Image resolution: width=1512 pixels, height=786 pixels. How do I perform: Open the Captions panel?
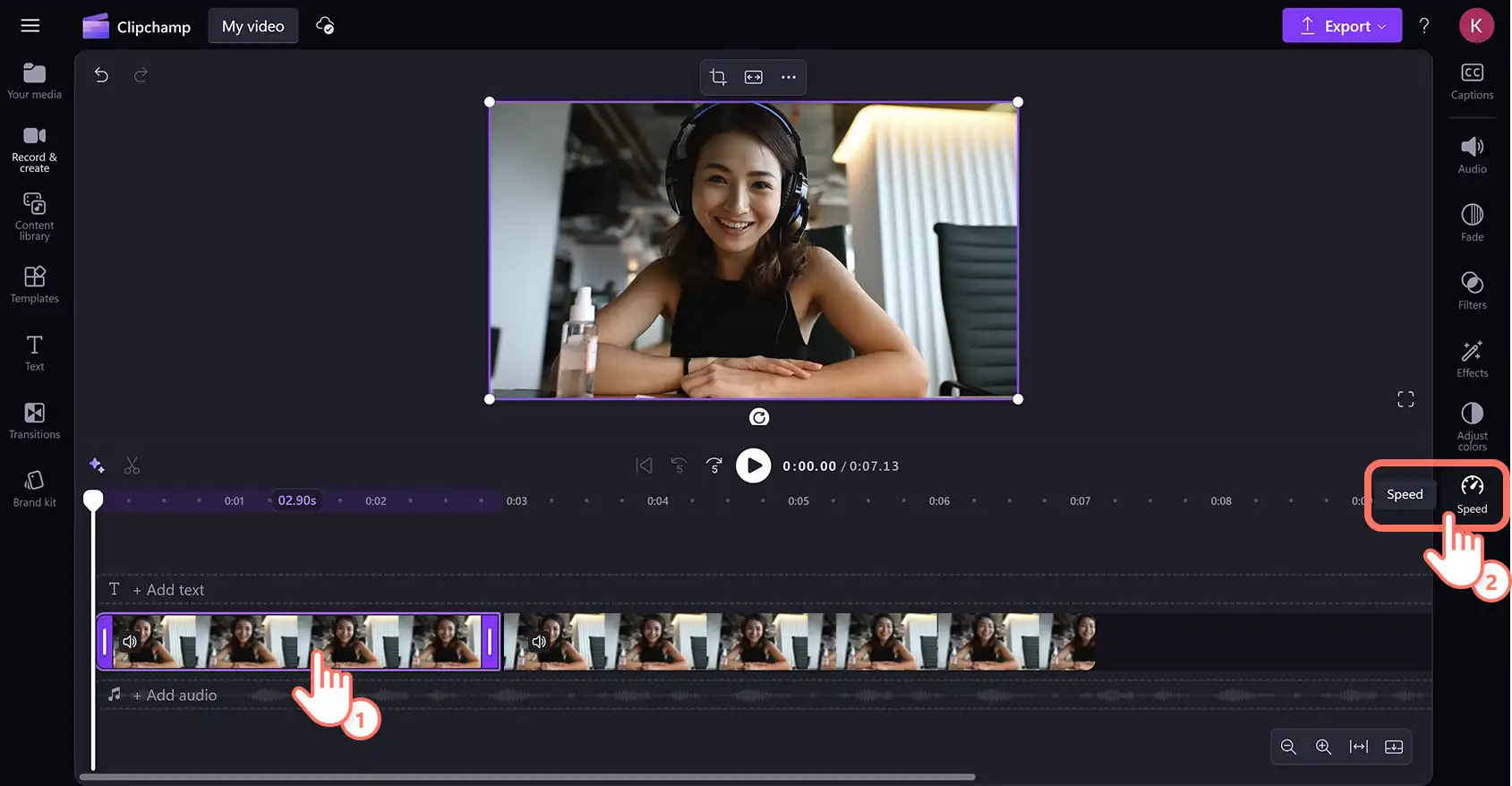tap(1472, 81)
